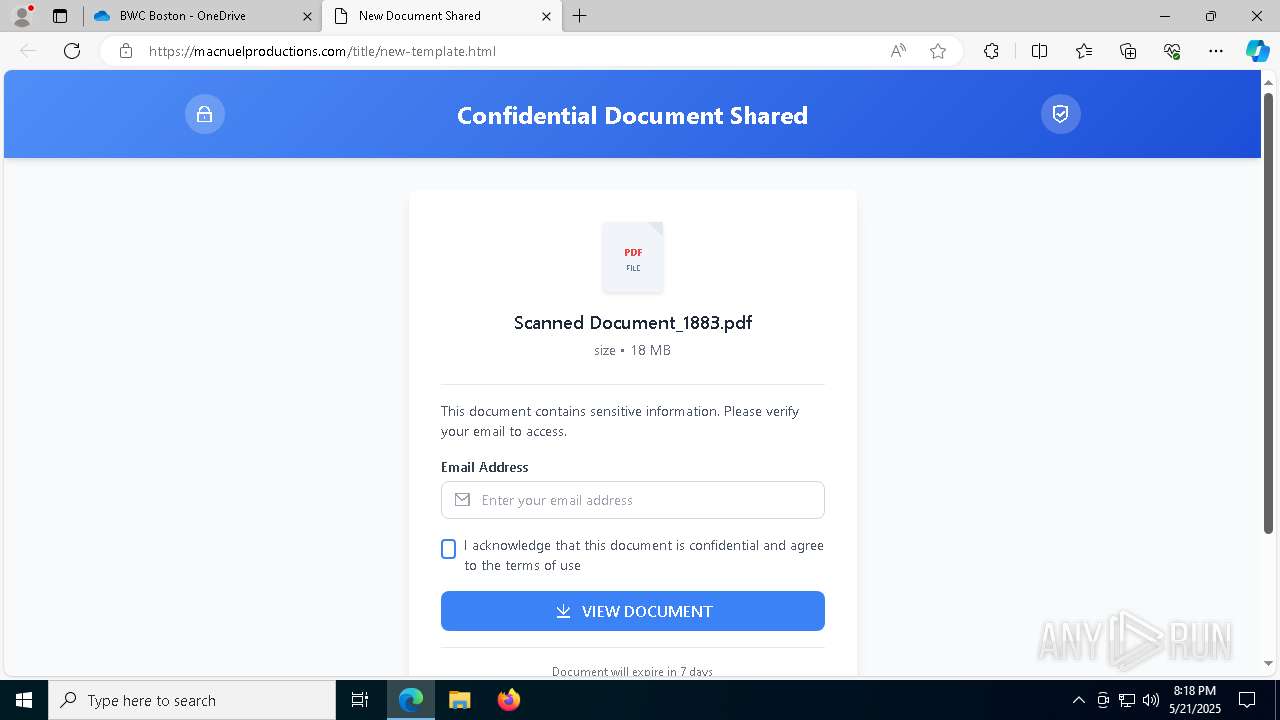1280x720 pixels.
Task: Open volume control tray icon
Action: point(1151,700)
